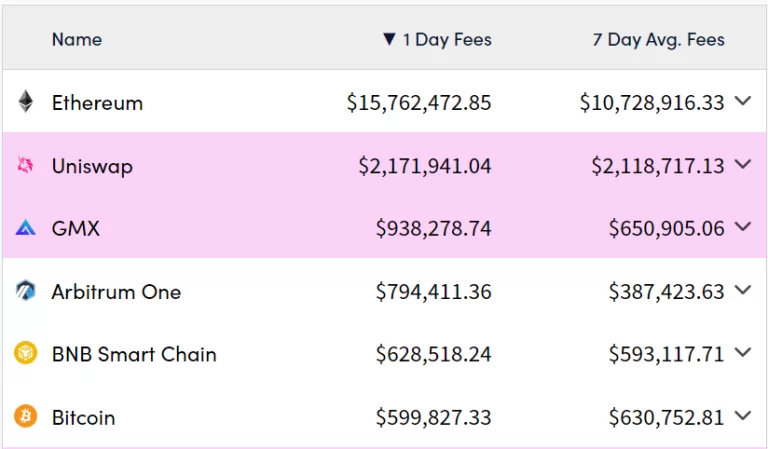Sort table by Name column header

pos(77,40)
